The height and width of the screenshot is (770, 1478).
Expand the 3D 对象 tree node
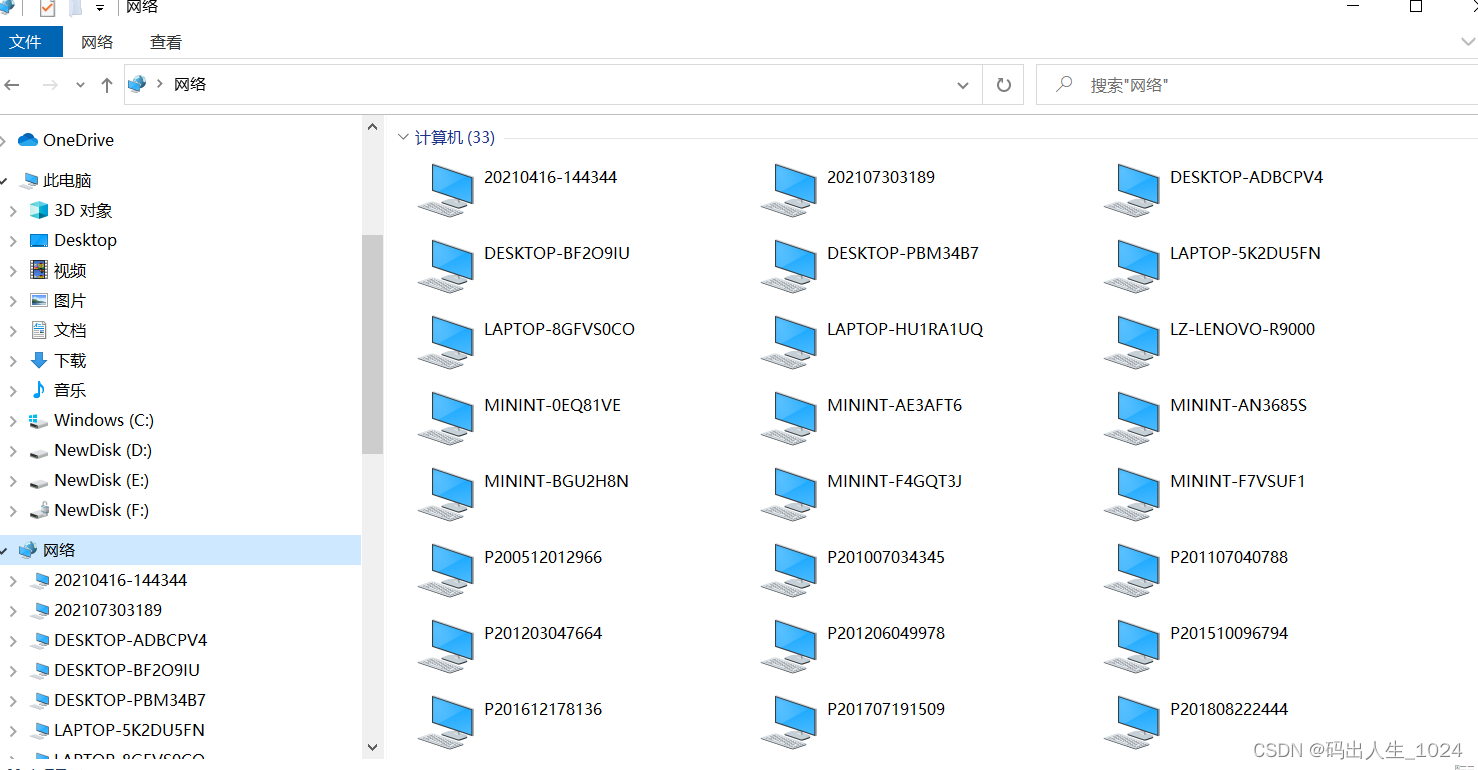13,211
